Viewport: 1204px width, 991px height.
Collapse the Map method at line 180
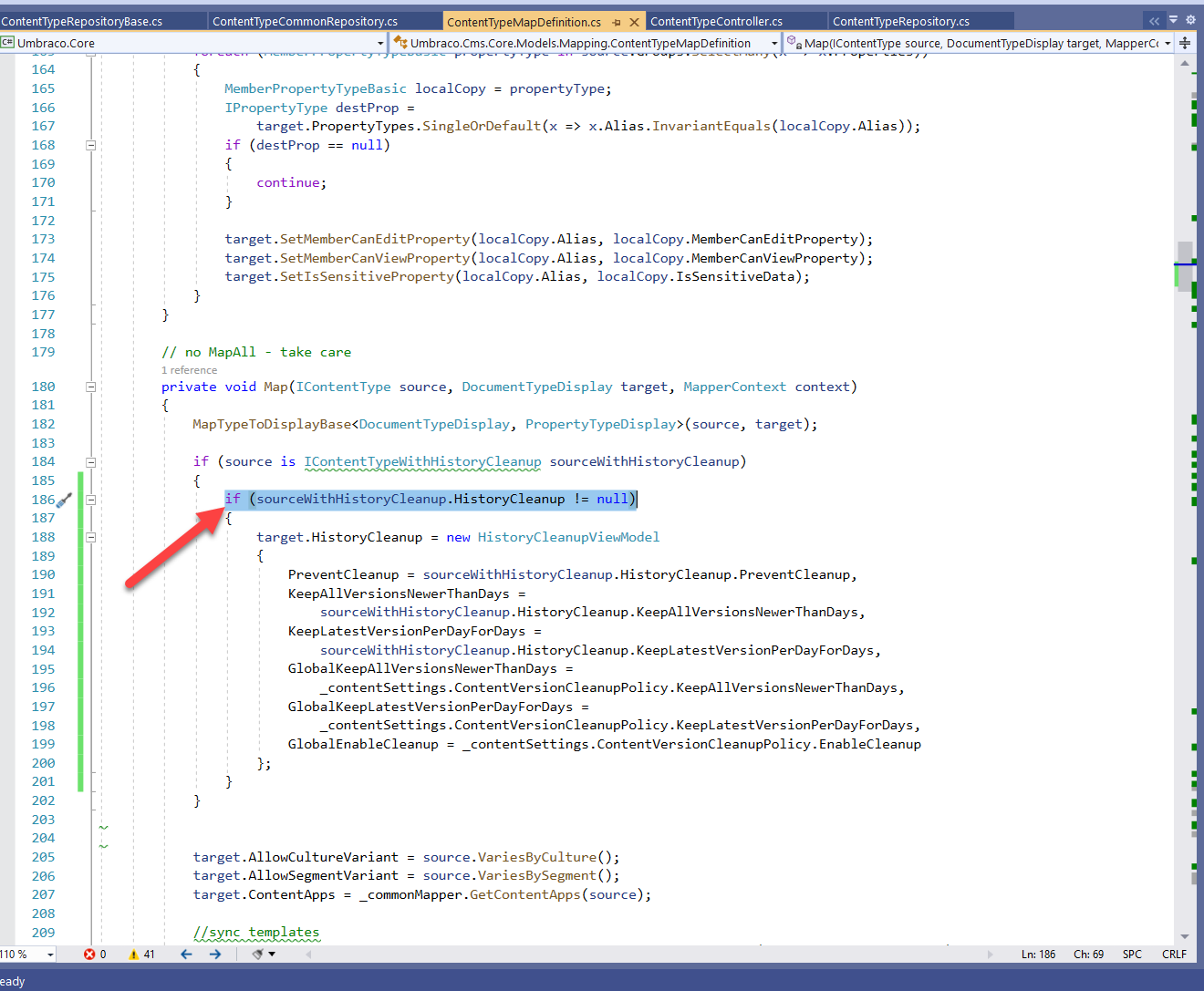(90, 386)
